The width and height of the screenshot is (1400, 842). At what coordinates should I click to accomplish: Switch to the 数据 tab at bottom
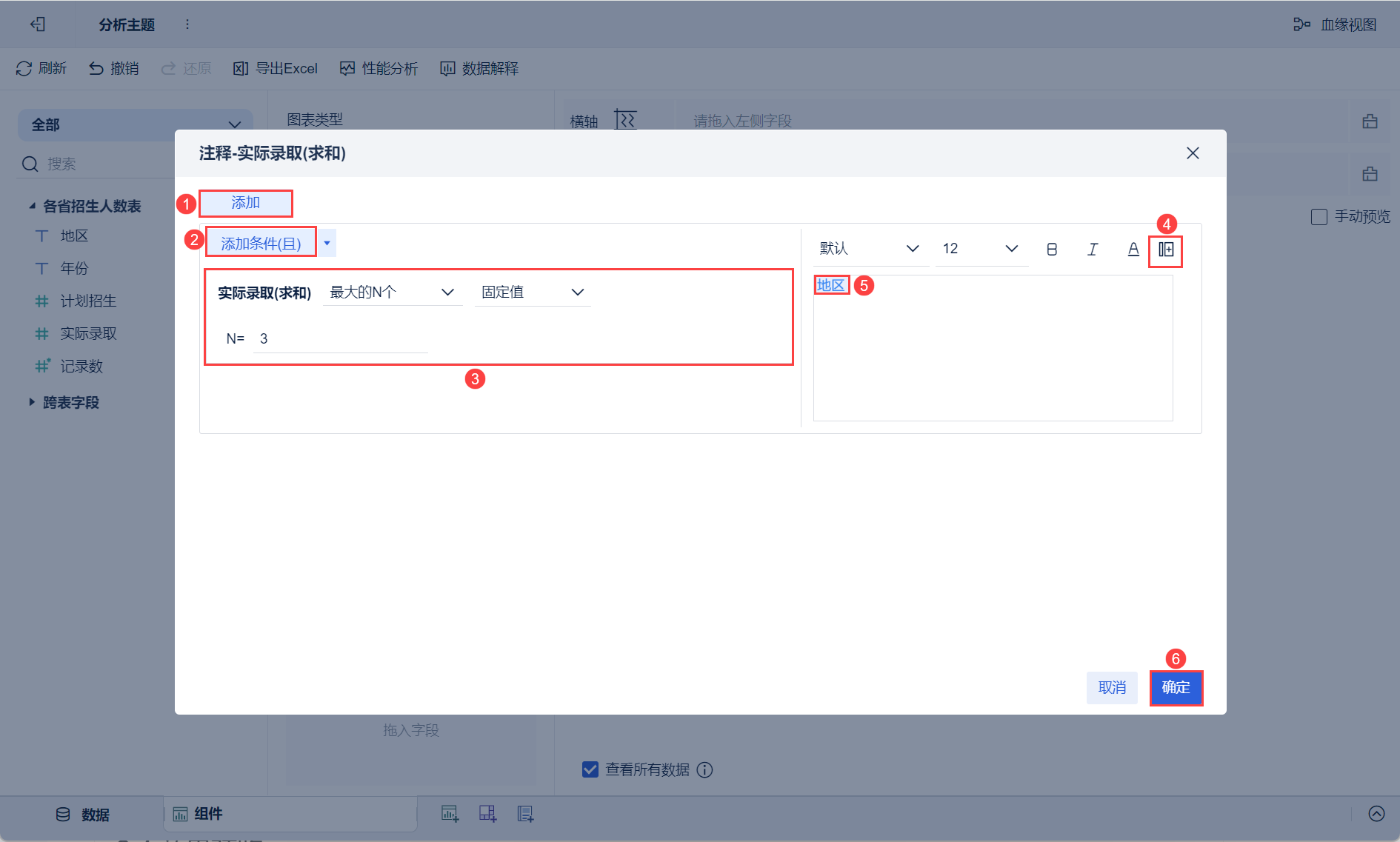pos(83,815)
